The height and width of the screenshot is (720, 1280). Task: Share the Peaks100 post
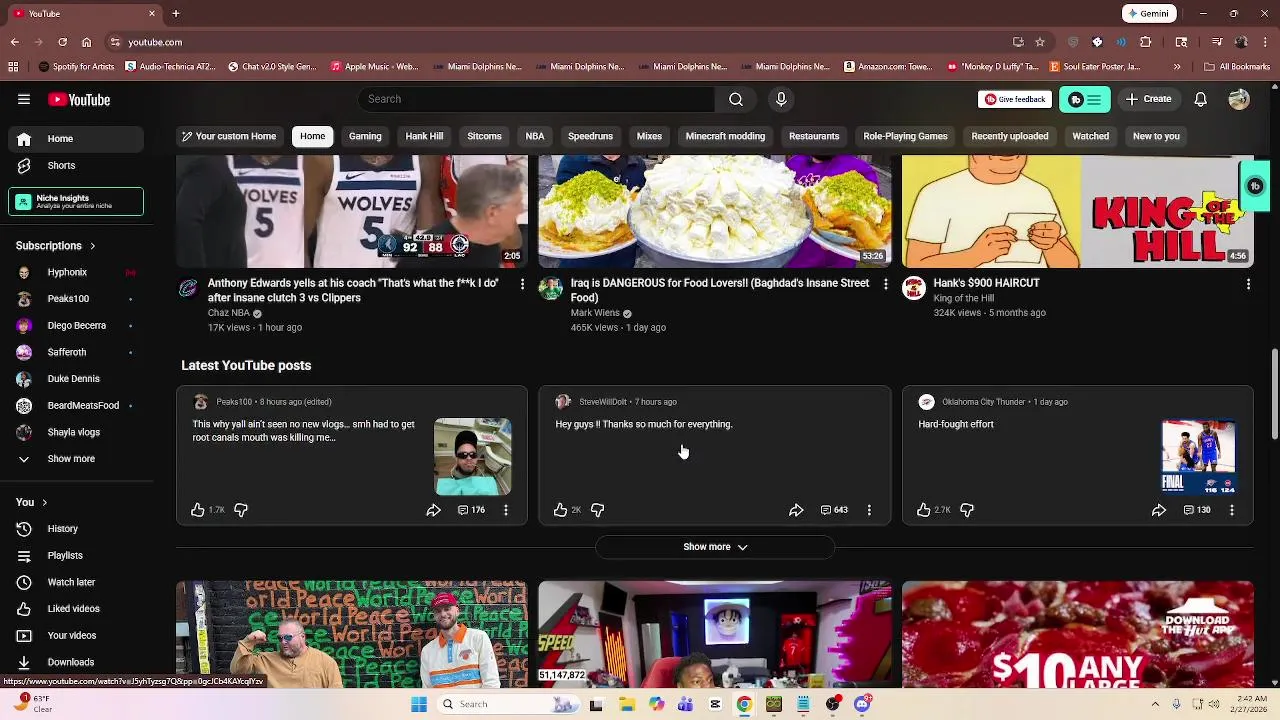pos(433,510)
